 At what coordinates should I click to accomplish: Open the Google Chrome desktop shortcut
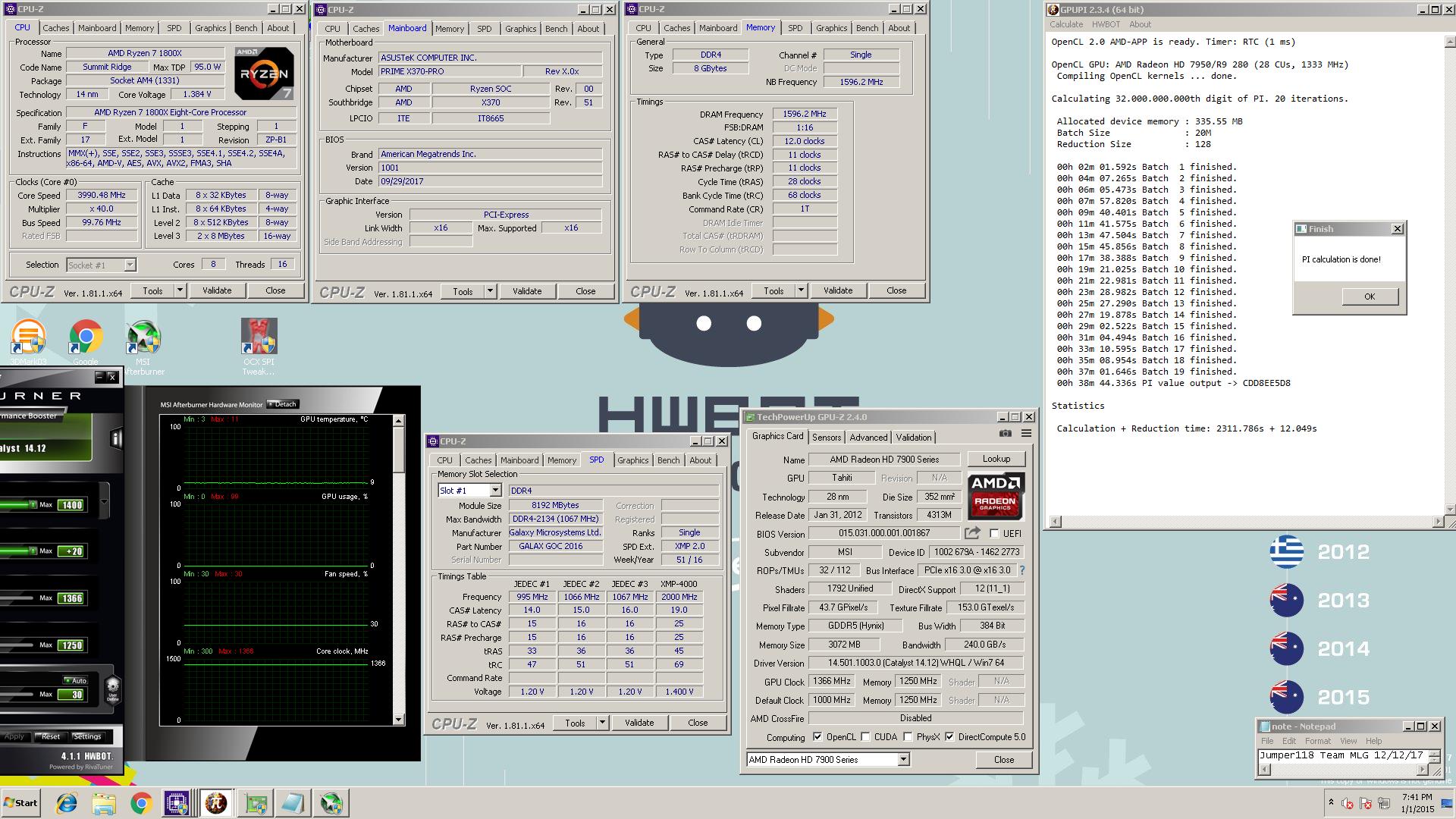86,341
